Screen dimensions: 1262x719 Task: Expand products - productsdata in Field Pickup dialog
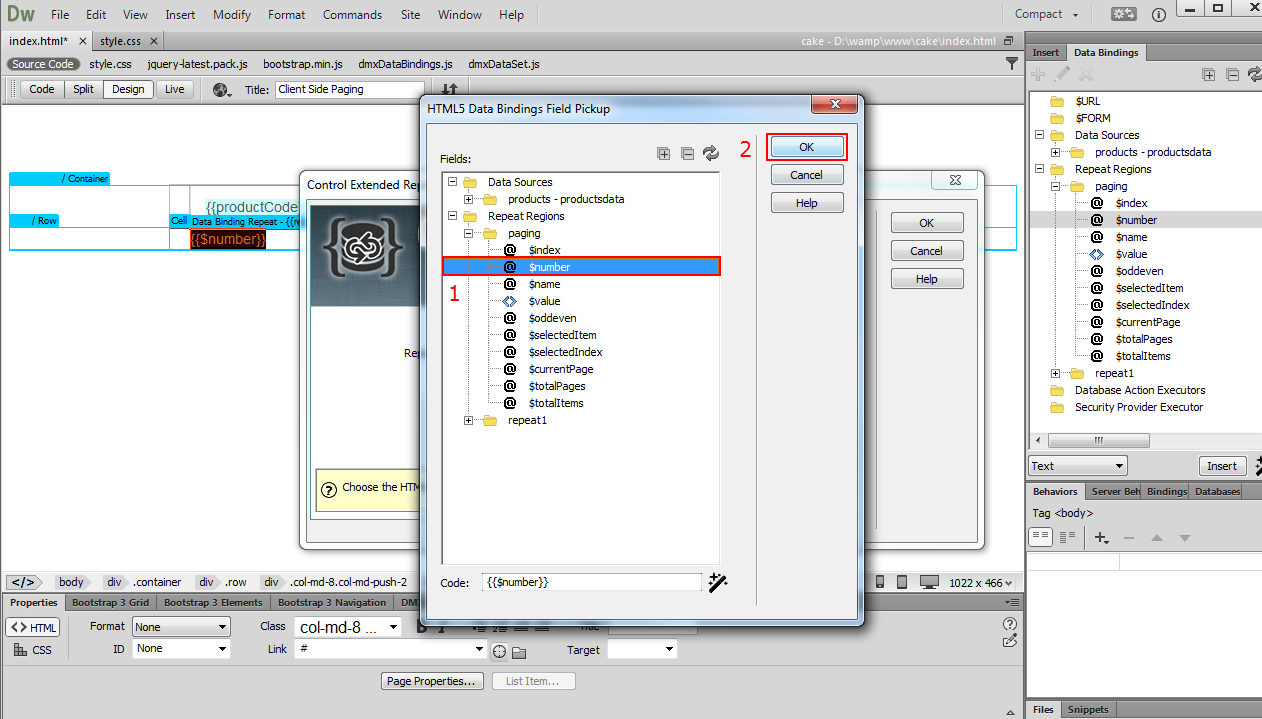pyautogui.click(x=469, y=199)
